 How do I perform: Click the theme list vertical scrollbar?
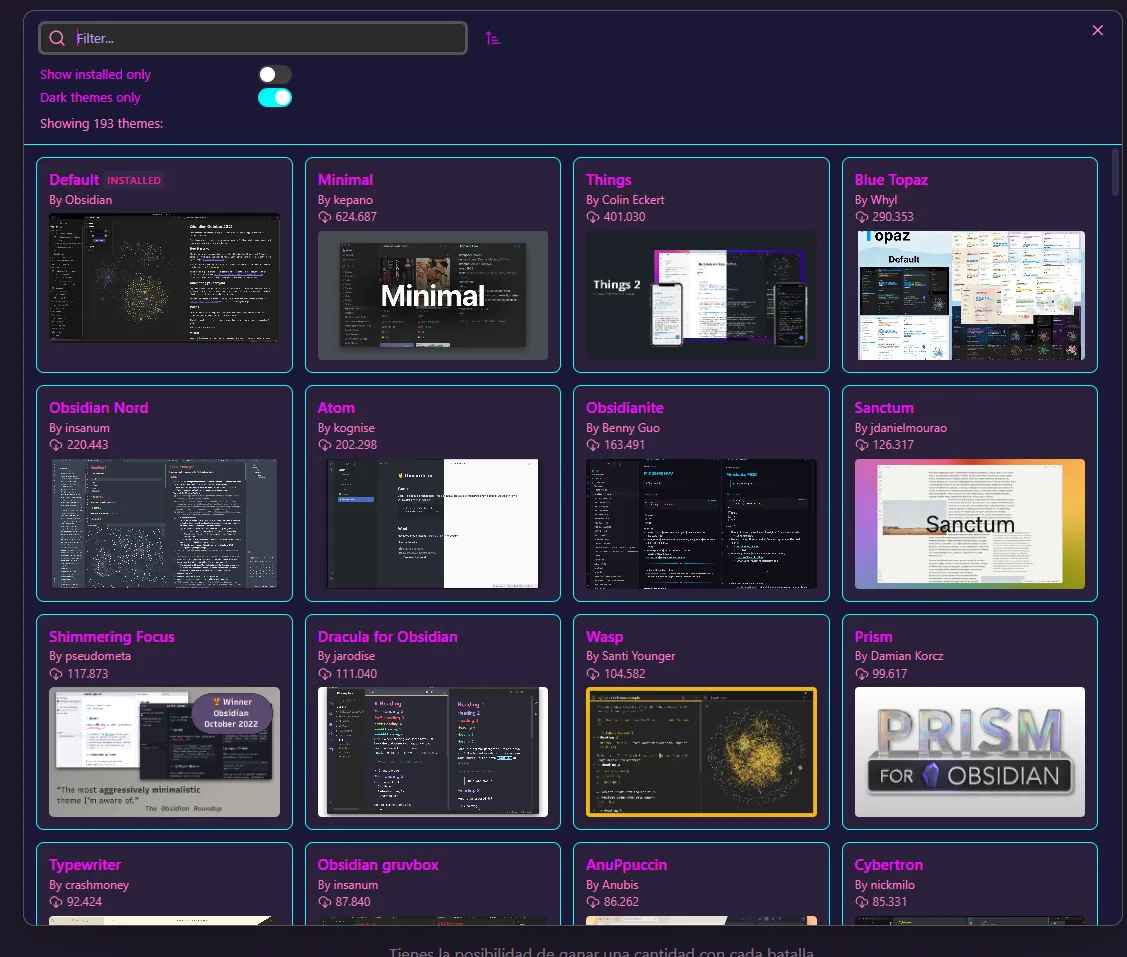tap(1116, 171)
